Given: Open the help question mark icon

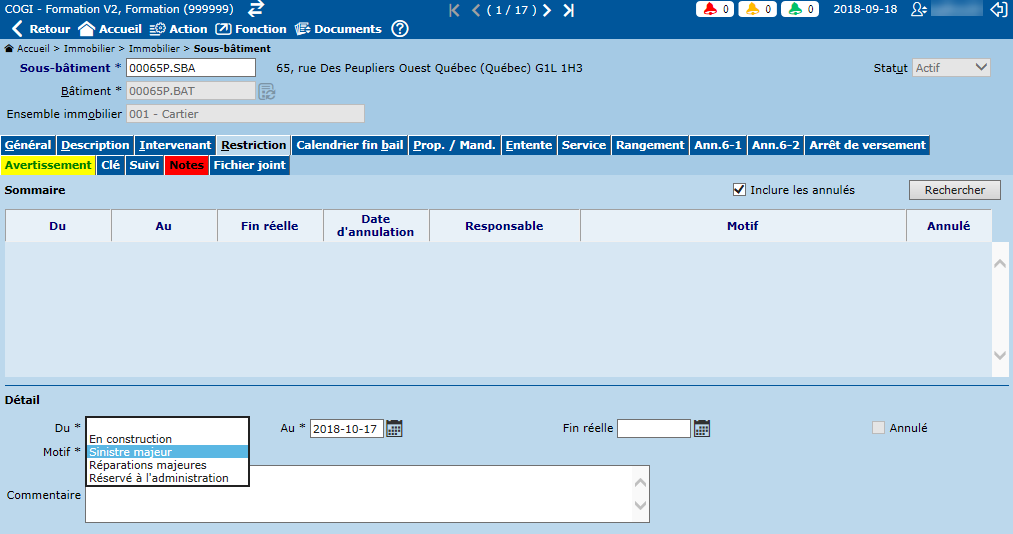Looking at the screenshot, I should [400, 29].
